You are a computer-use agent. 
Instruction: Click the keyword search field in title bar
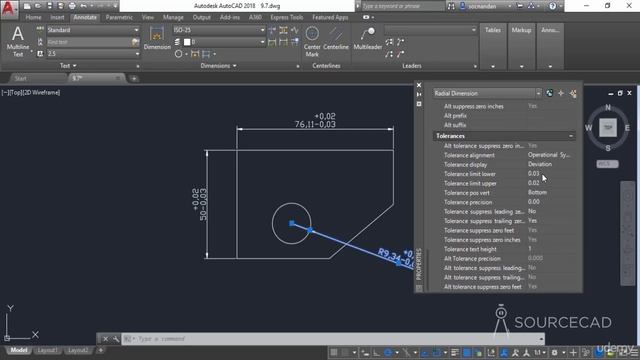pyautogui.click(x=403, y=6)
